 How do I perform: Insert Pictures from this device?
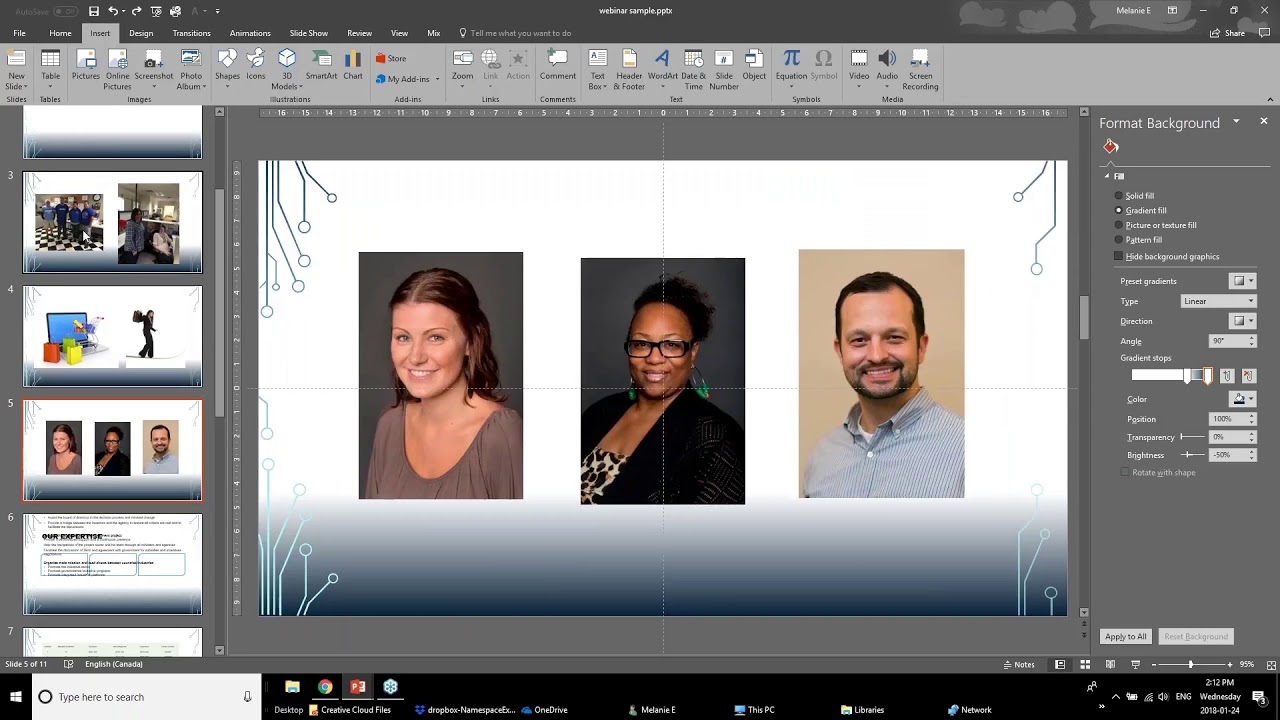pos(86,64)
